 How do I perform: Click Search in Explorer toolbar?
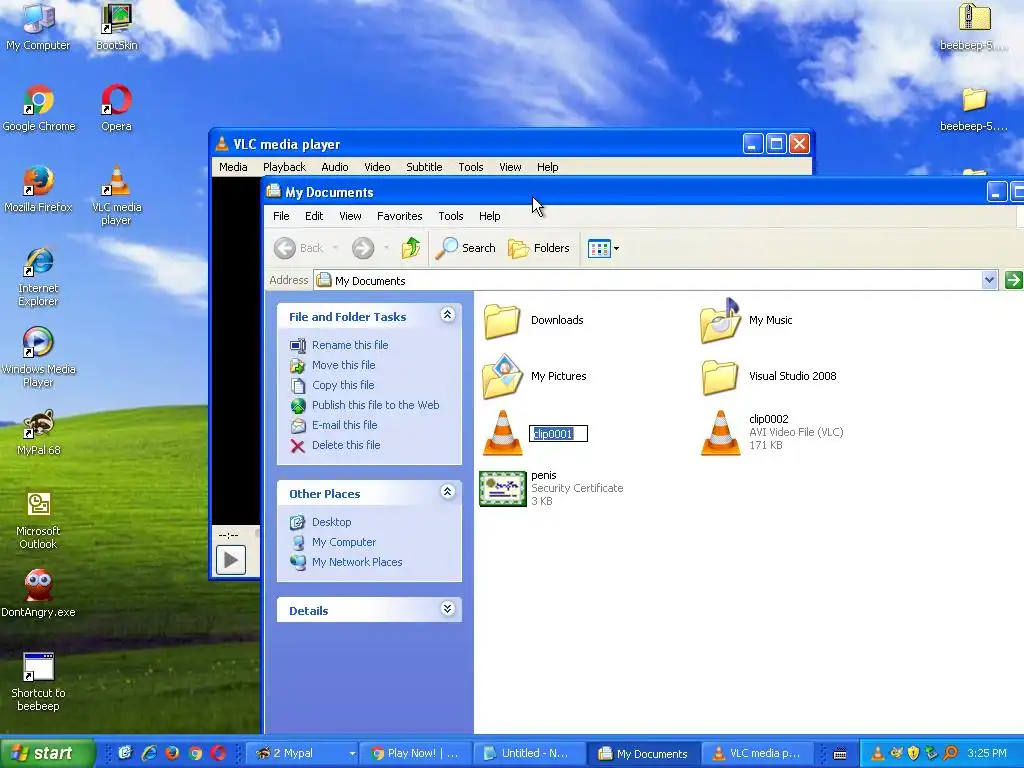click(x=466, y=248)
